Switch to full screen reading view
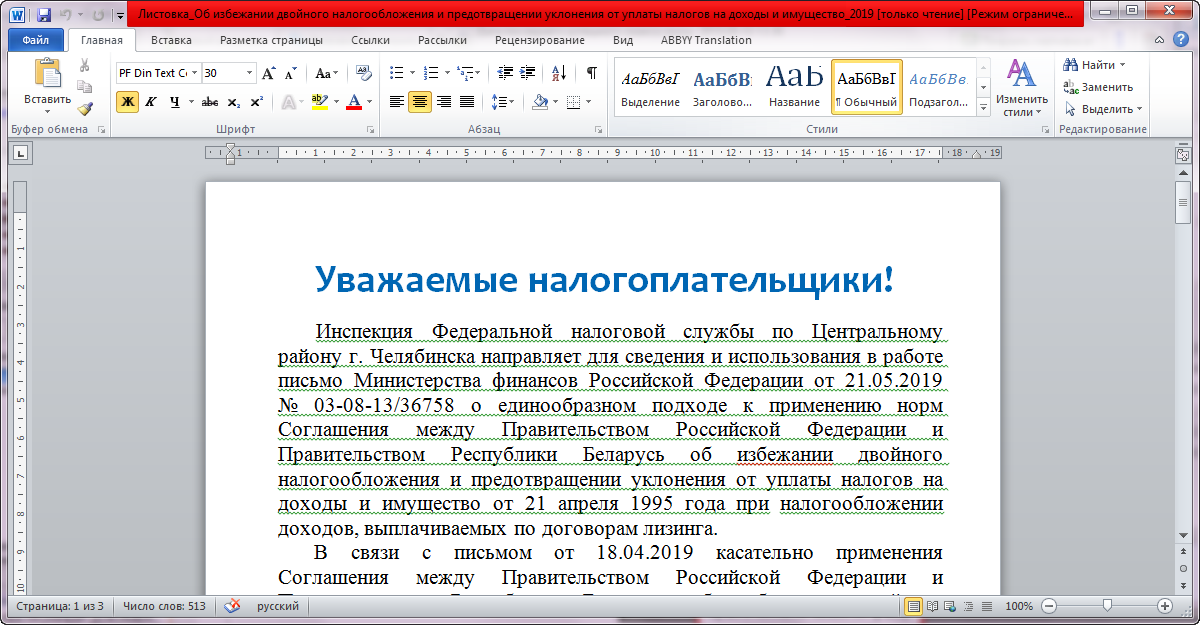This screenshot has height=625, width=1200. (x=932, y=606)
